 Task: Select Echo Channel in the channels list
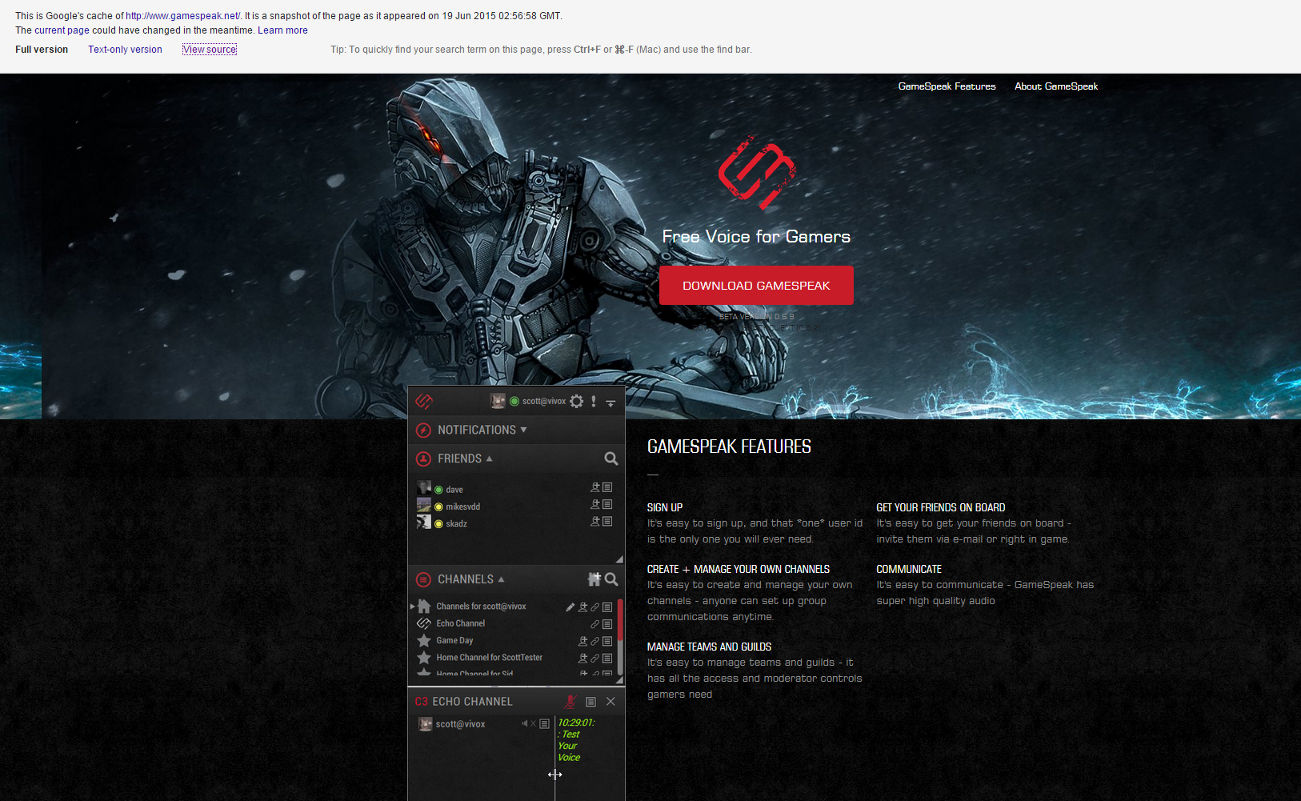tap(460, 624)
